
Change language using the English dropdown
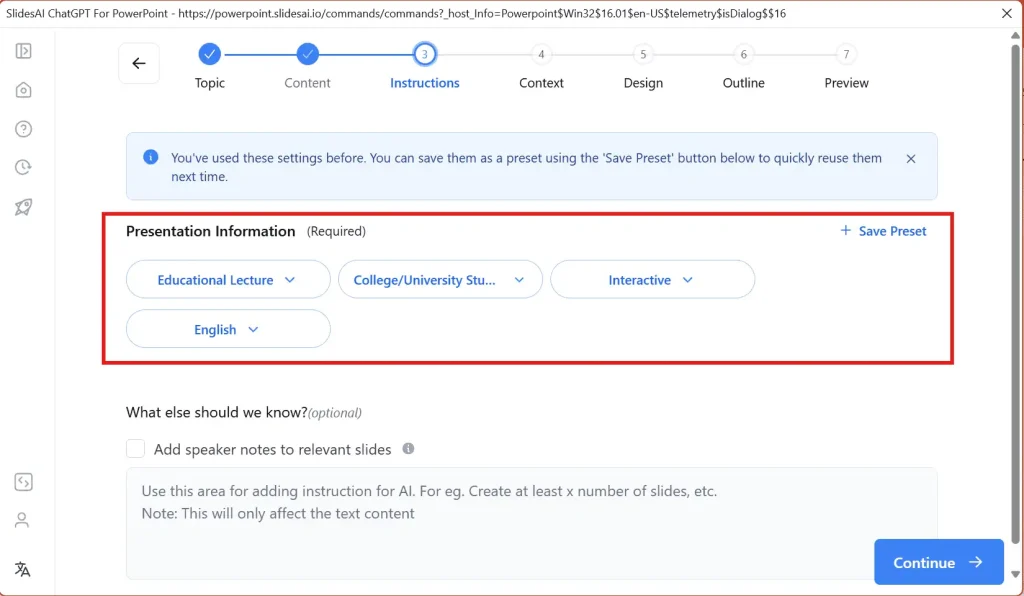click(x=227, y=329)
